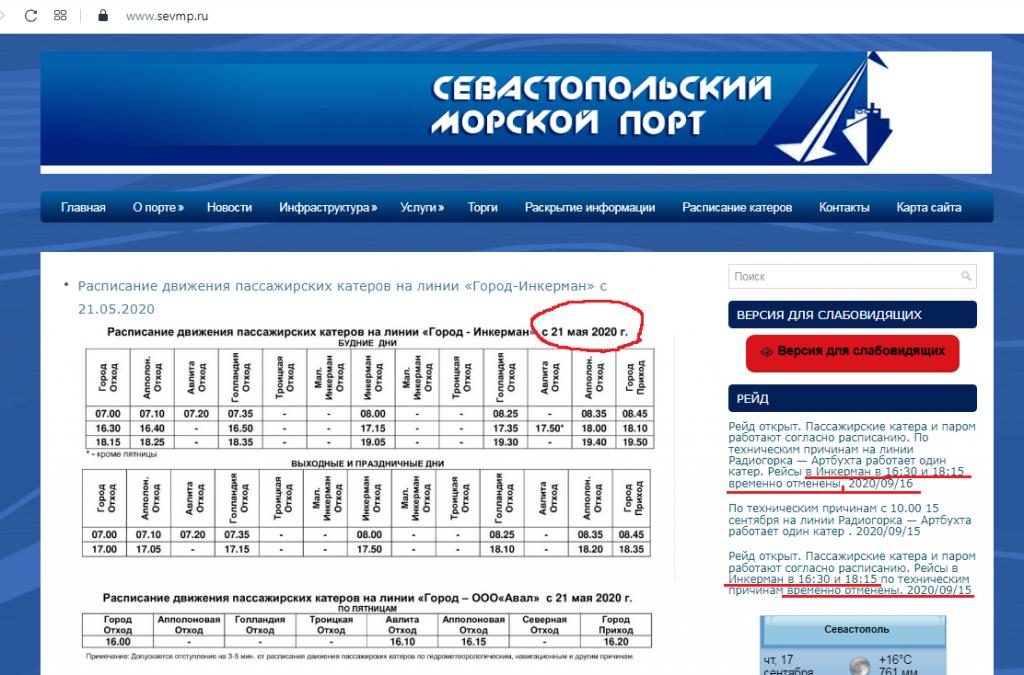Screen dimensions: 1024x675
Task: Click the 18.35 arrival time in weekend table
Action: 631,550
